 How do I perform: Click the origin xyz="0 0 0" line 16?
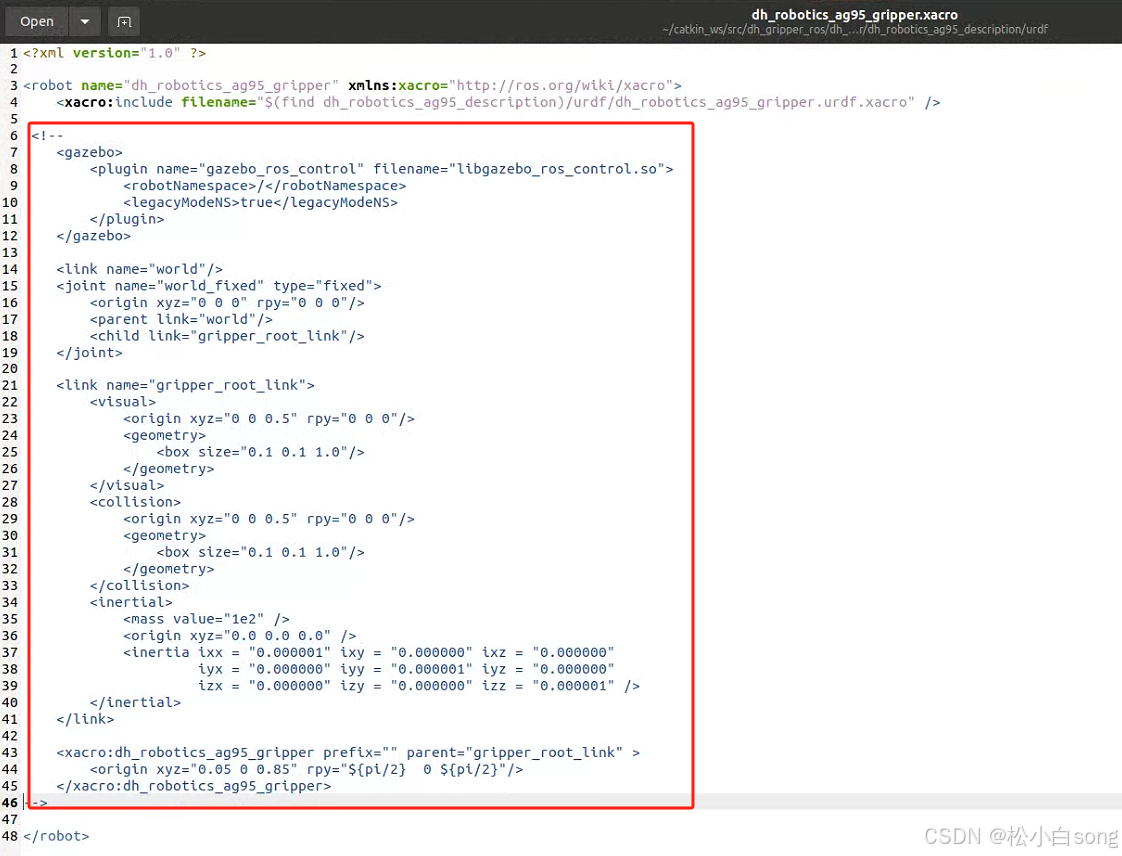coord(227,303)
